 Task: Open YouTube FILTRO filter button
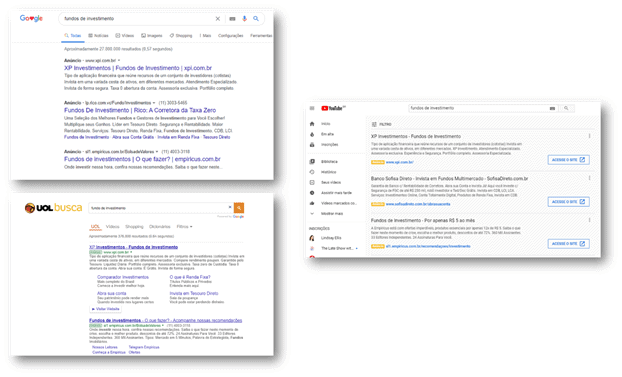(382, 125)
